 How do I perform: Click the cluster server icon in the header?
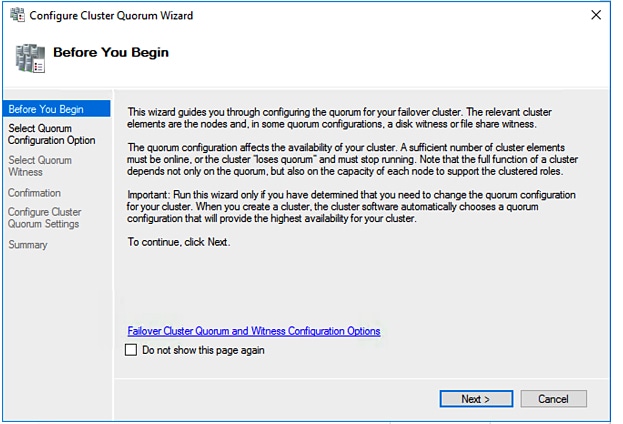click(30, 56)
